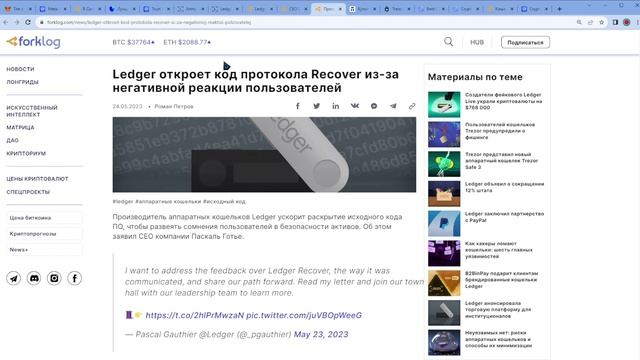Open the Спецпроекты section

(x=28, y=192)
